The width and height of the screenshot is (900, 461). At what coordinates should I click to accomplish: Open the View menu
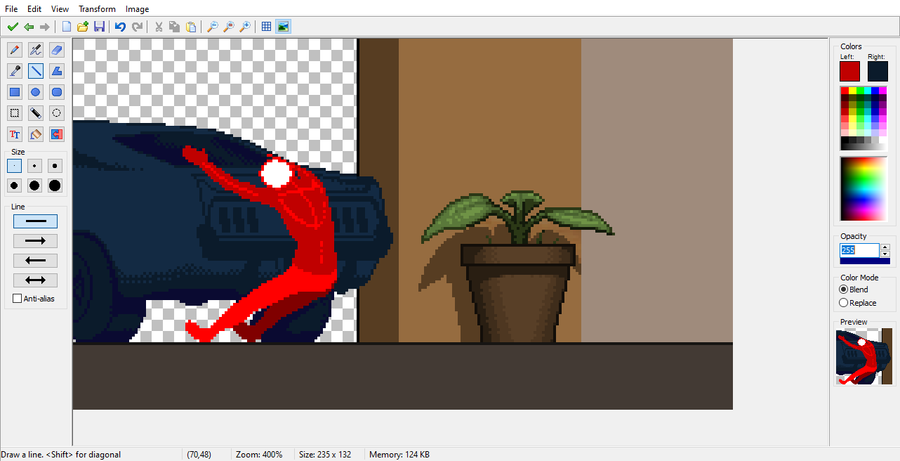(x=60, y=9)
